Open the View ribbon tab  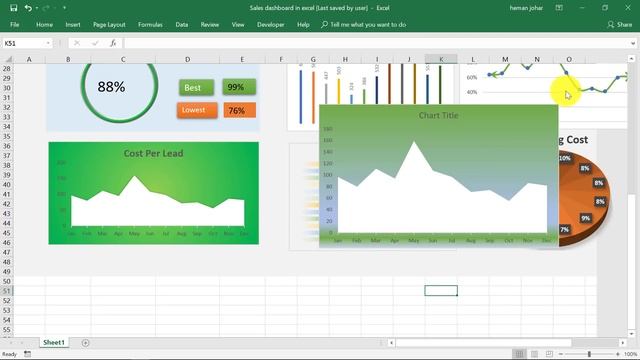pyautogui.click(x=238, y=24)
